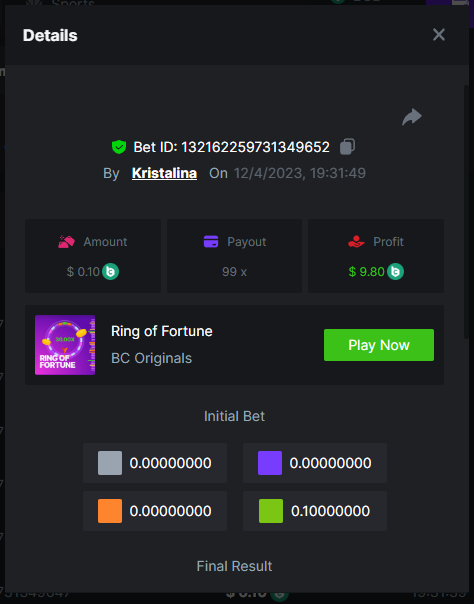
Task: Select the gray color swatch
Action: click(x=110, y=463)
